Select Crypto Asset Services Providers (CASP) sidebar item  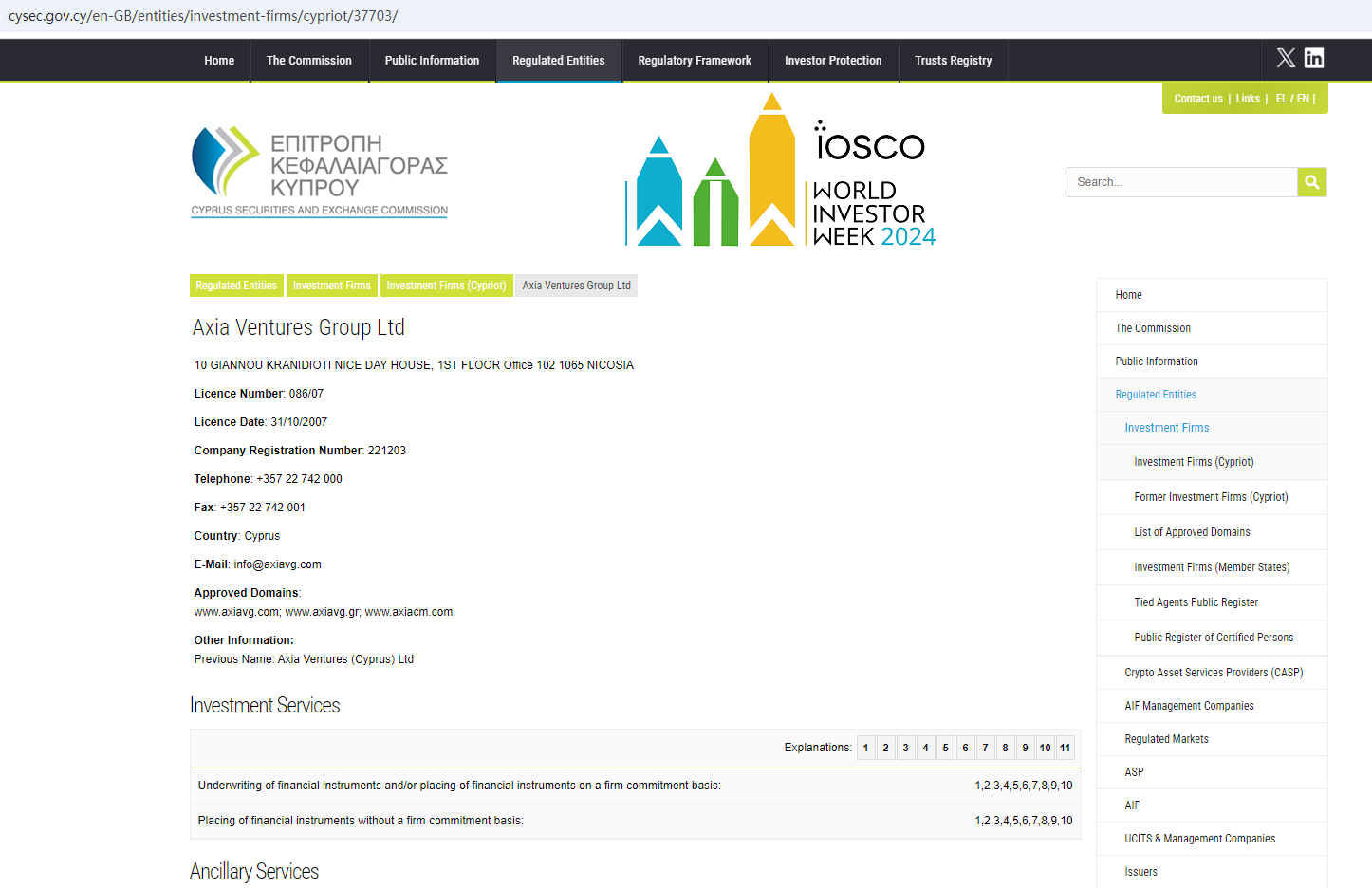click(1214, 673)
